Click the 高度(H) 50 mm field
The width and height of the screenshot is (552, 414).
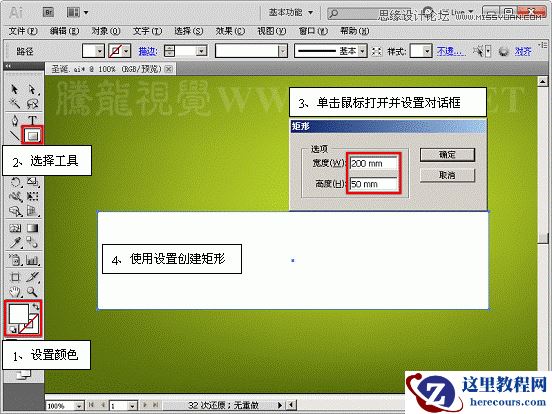[x=374, y=184]
